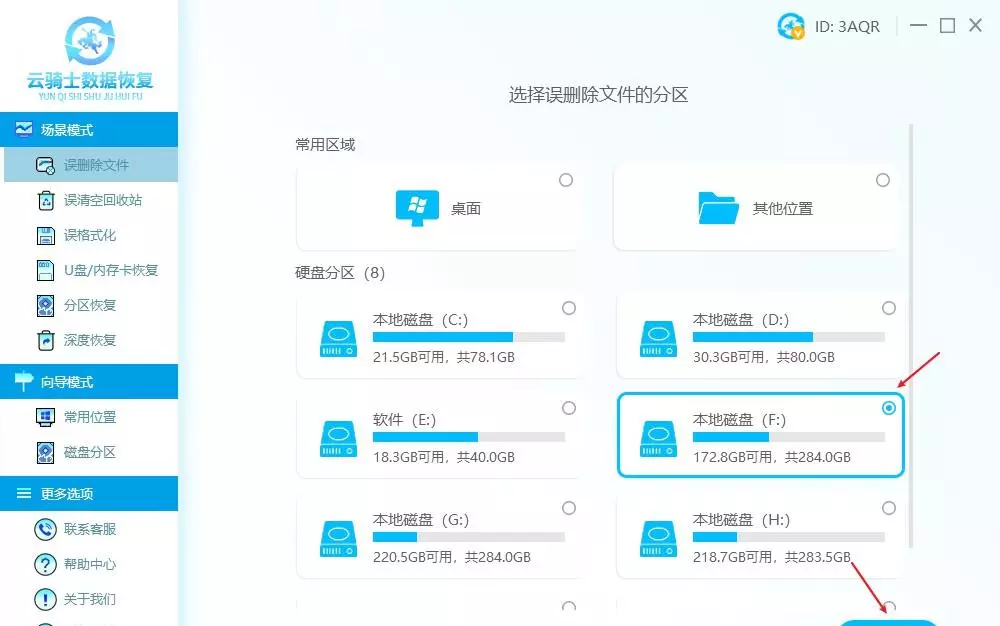1000x626 pixels.
Task: Select 误格式化 format recovery icon
Action: point(46,235)
